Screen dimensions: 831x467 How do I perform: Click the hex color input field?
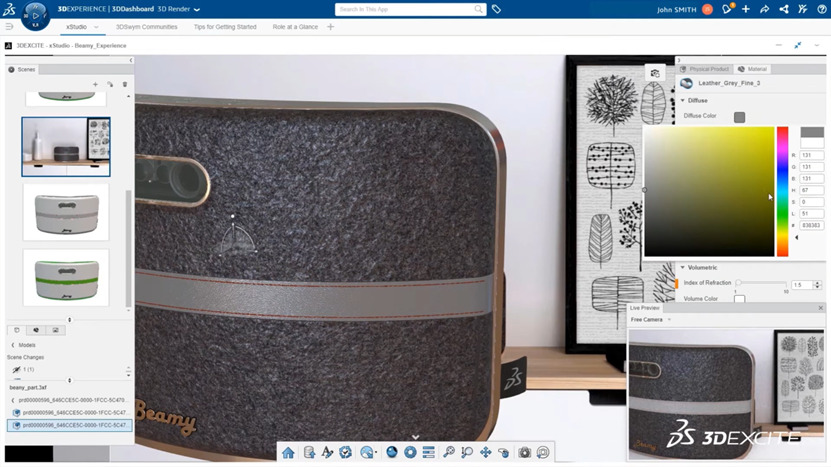811,225
